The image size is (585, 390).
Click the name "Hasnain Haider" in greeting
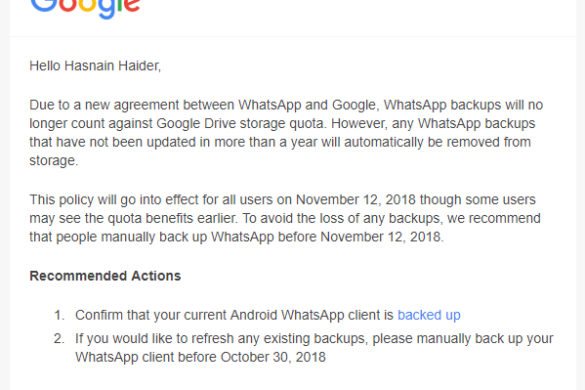112,66
